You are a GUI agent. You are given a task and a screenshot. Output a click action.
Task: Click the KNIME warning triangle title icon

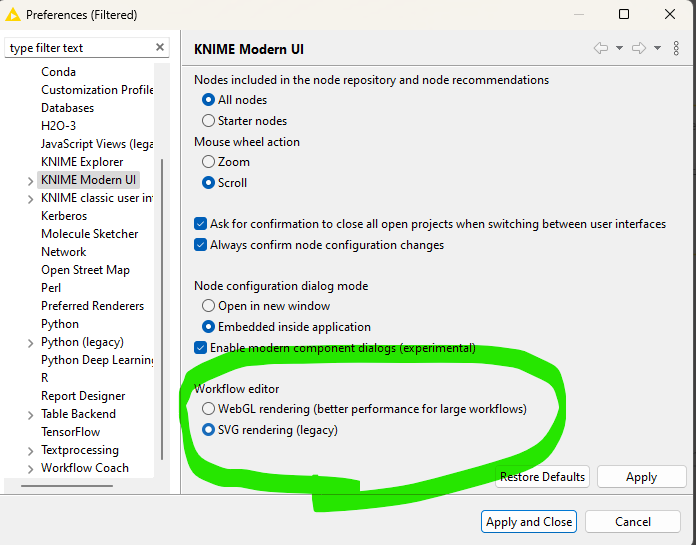pos(13,15)
